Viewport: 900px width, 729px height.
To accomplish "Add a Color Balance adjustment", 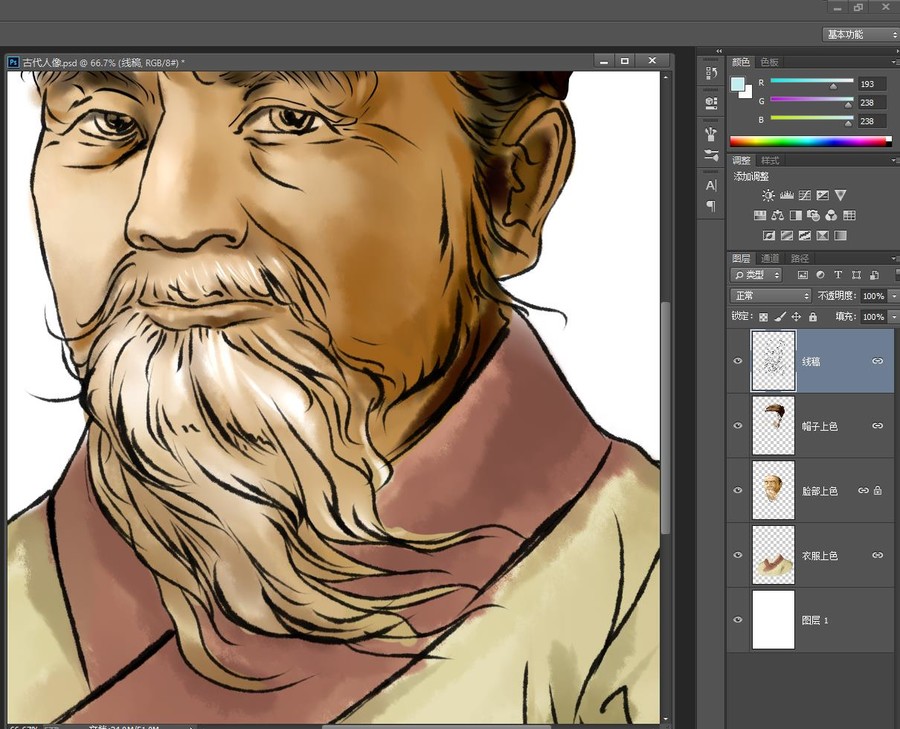I will (x=778, y=215).
